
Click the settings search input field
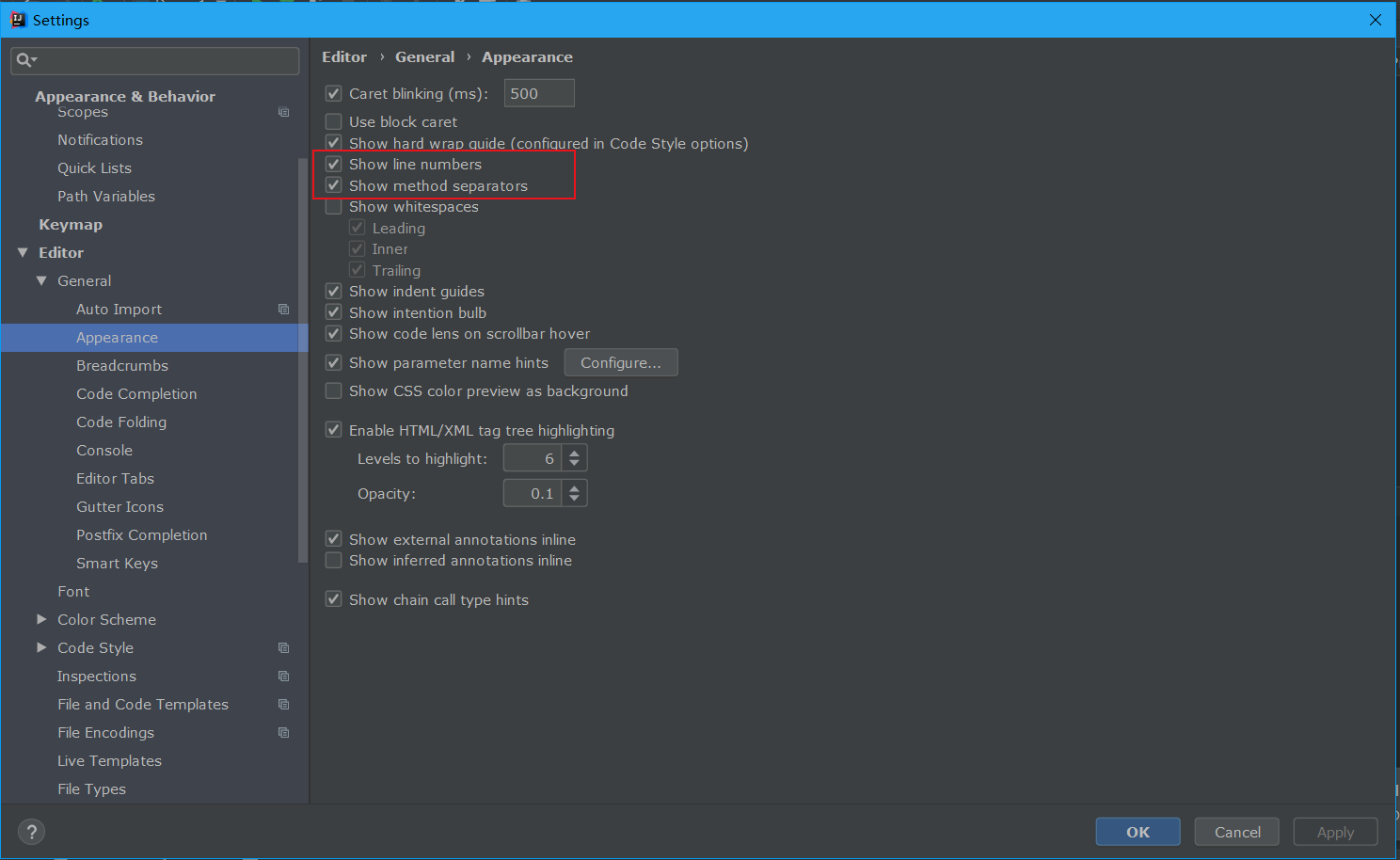pyautogui.click(x=155, y=60)
